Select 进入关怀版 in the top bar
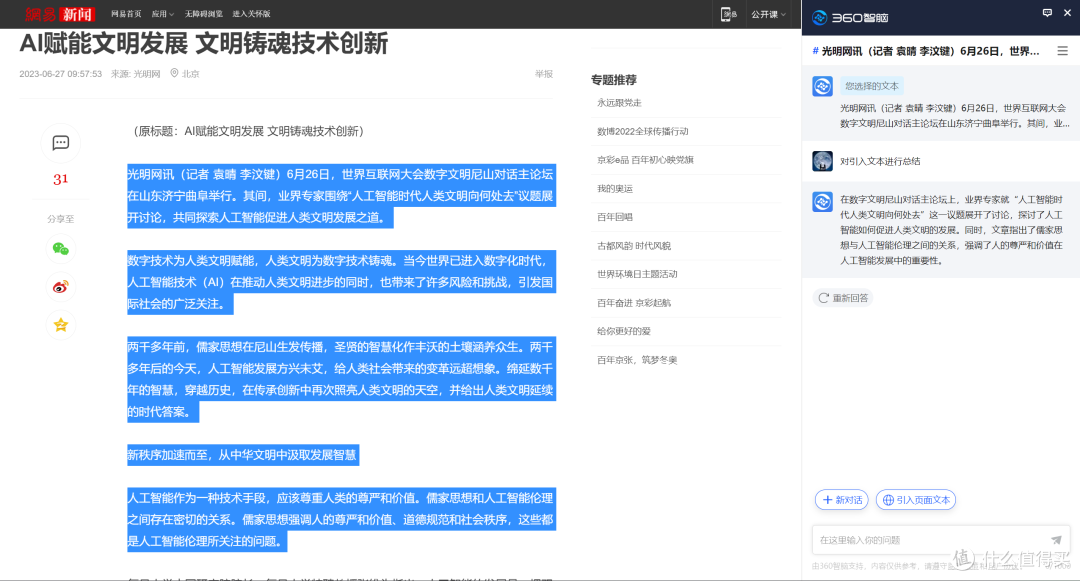The width and height of the screenshot is (1080, 581). click(x=251, y=14)
